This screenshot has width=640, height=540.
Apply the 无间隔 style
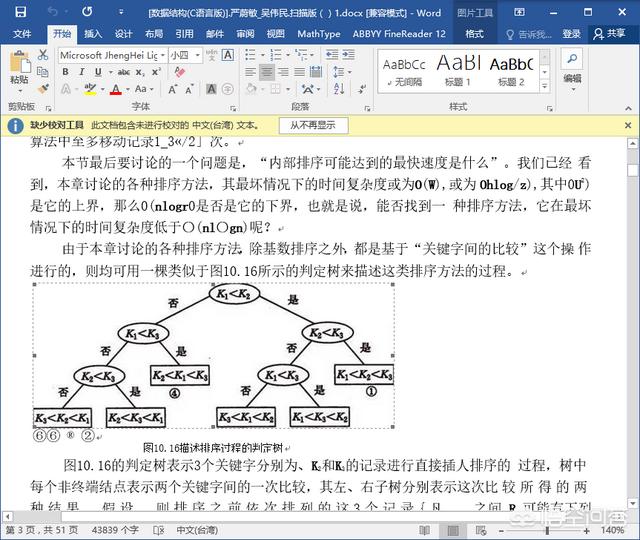pyautogui.click(x=404, y=72)
